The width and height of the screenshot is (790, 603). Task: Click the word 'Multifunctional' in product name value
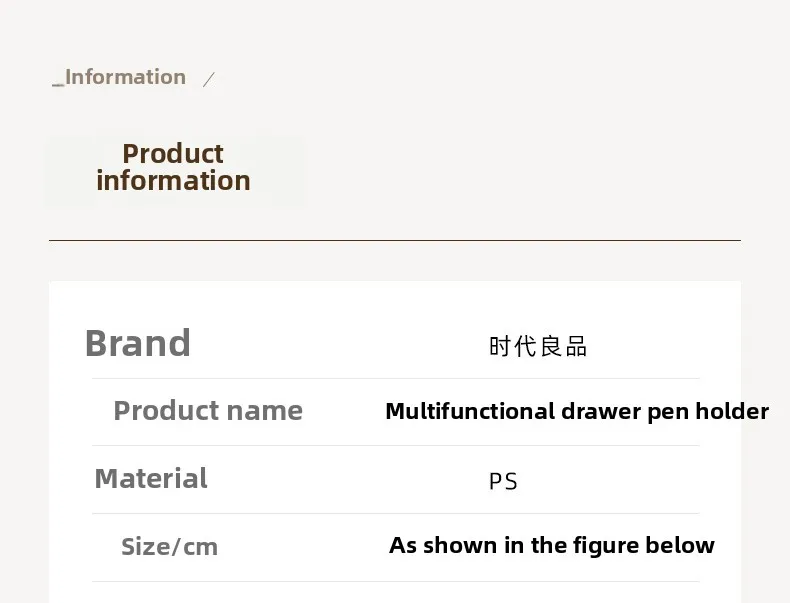470,411
